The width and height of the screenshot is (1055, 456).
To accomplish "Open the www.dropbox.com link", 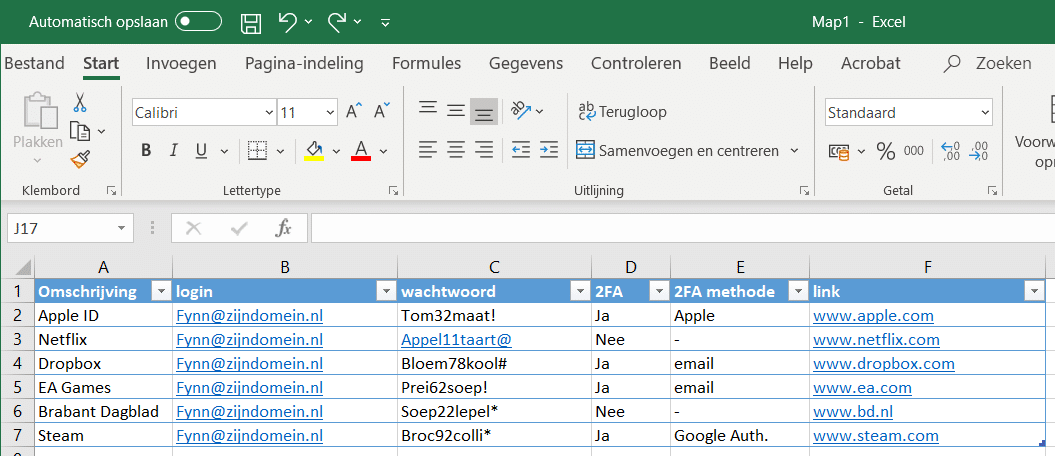I will tap(883, 364).
